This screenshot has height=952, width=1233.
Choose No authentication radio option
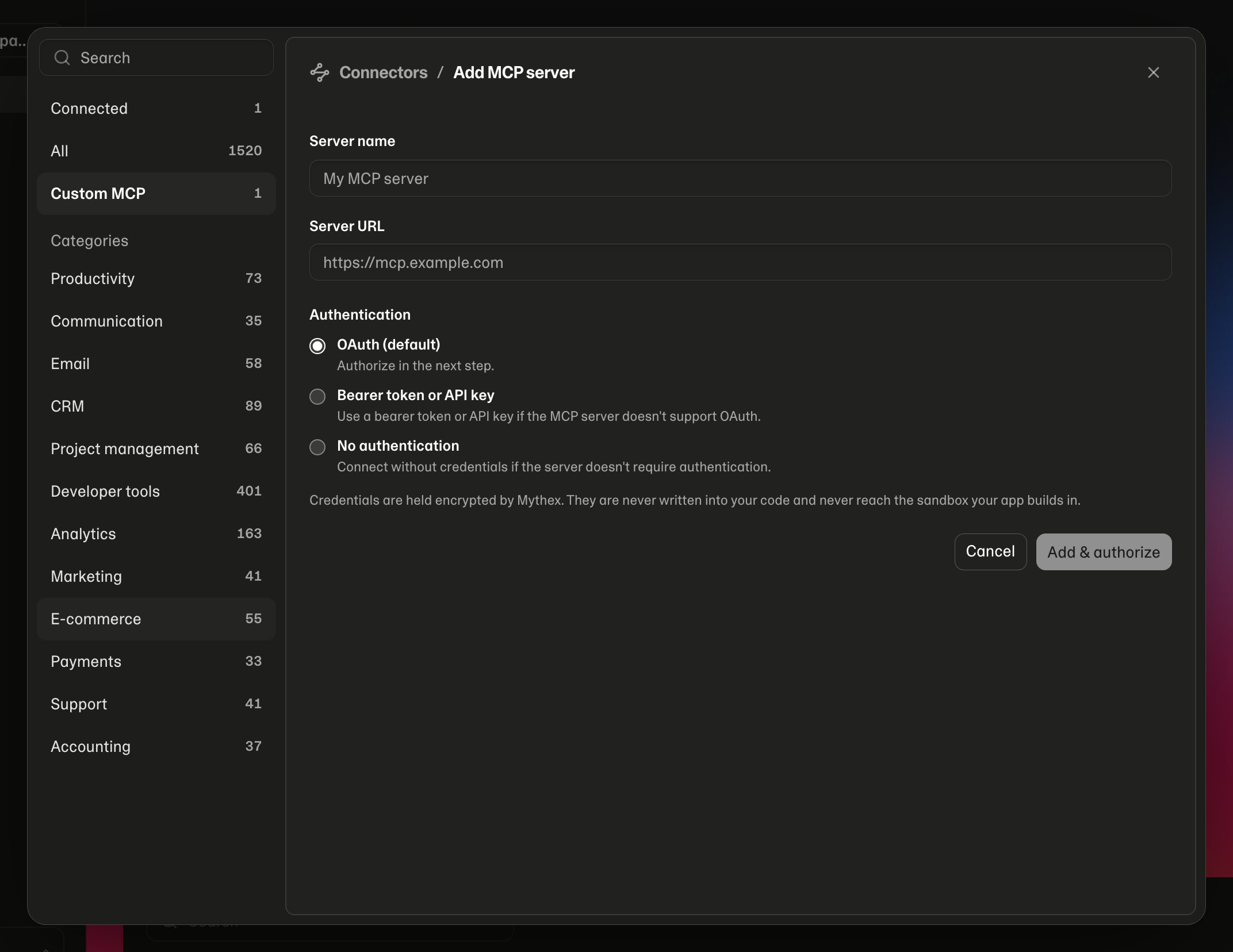(317, 447)
